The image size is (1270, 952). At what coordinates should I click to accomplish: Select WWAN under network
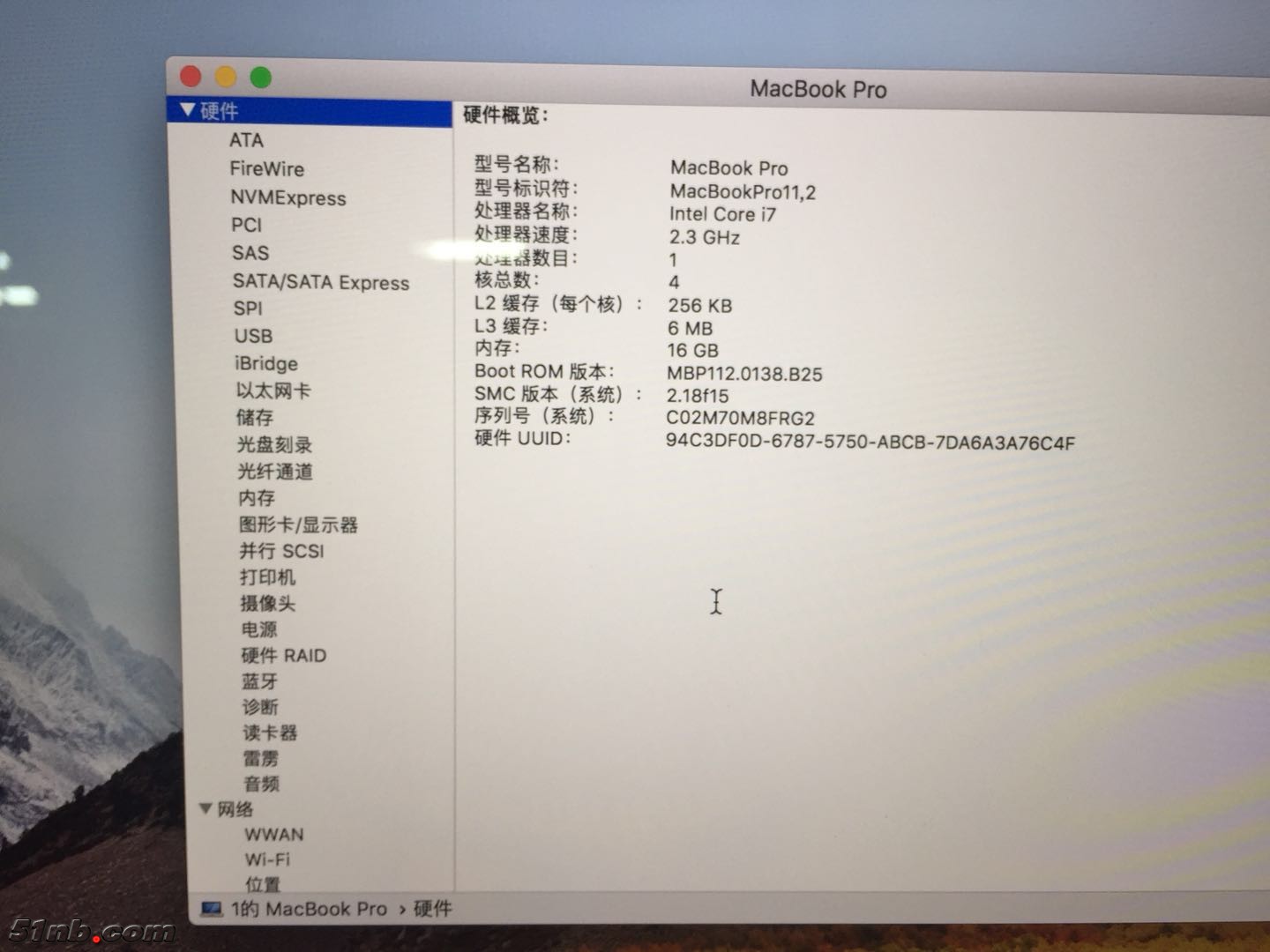point(274,834)
